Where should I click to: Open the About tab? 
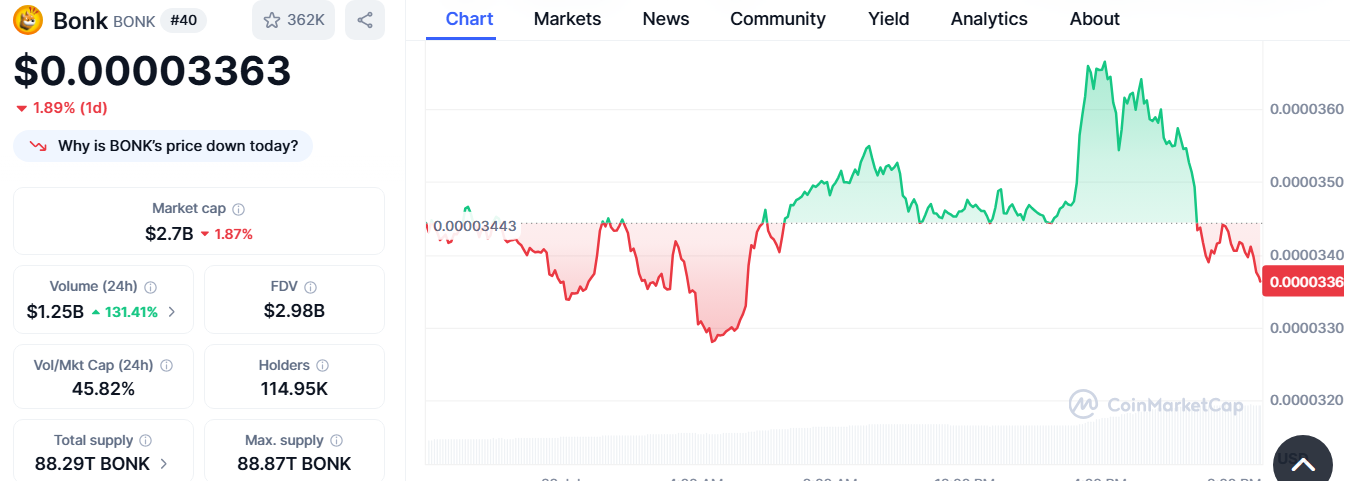click(1094, 19)
